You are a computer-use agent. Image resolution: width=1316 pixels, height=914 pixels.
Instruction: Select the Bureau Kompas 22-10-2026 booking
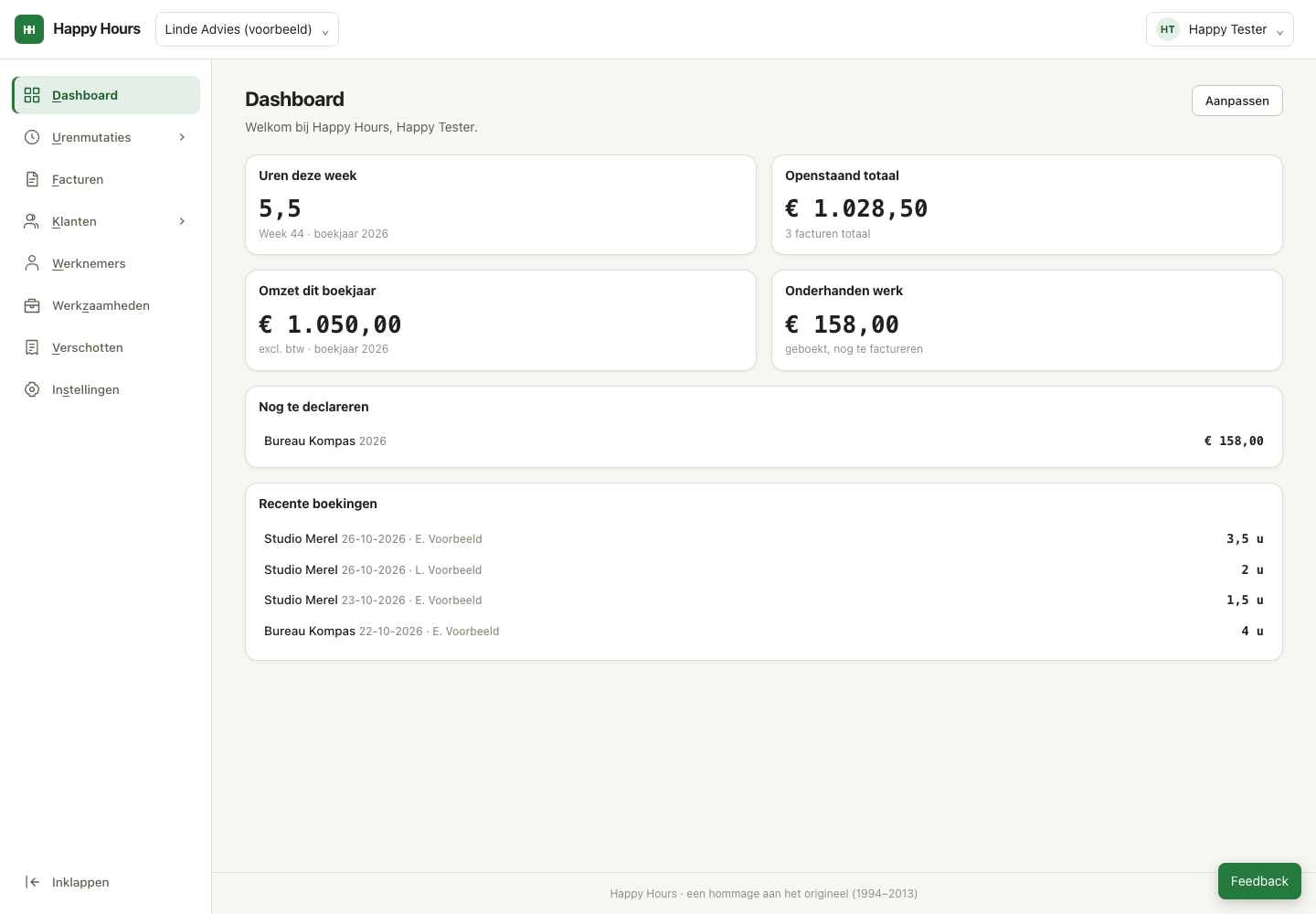pos(764,631)
